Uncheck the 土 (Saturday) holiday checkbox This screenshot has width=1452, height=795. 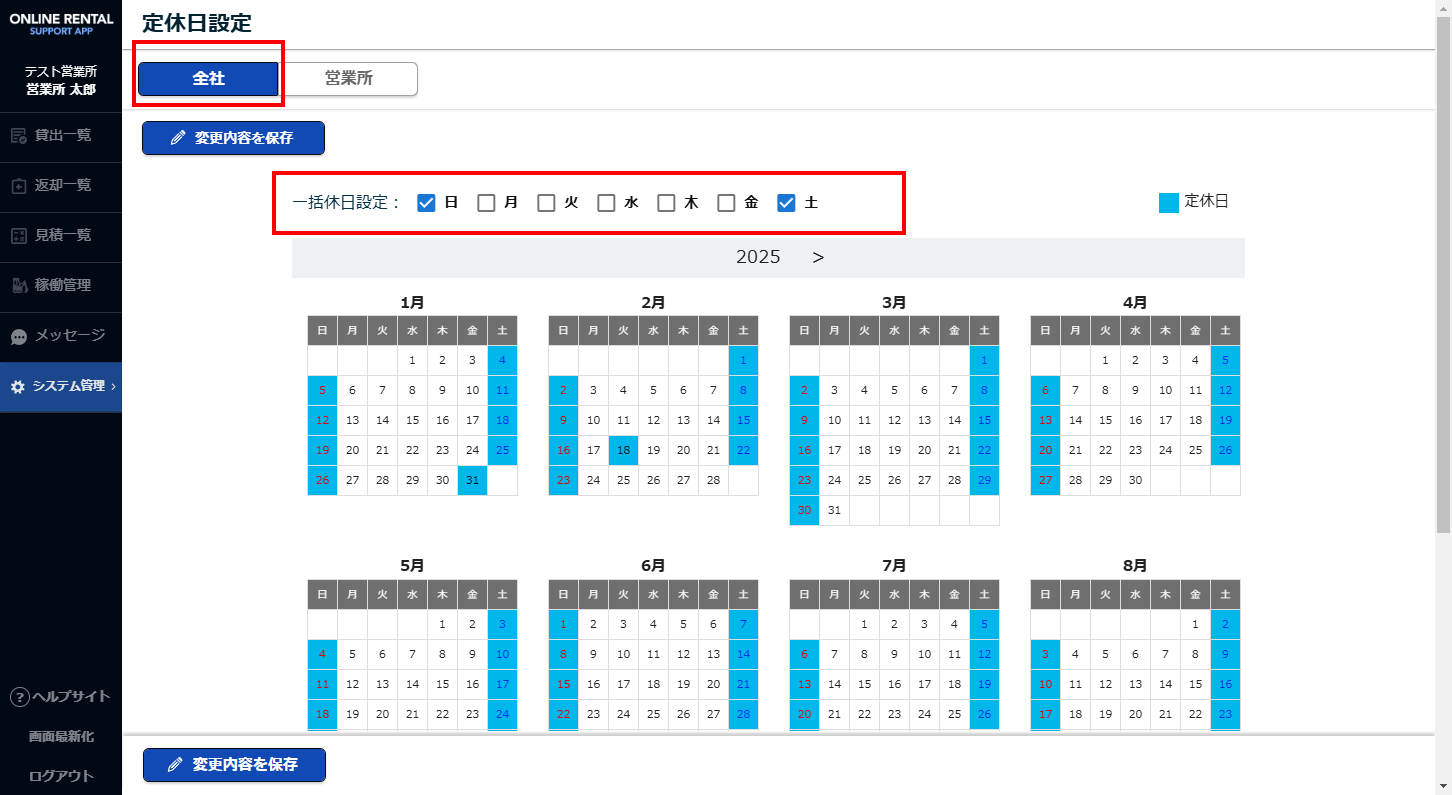pyautogui.click(x=786, y=203)
